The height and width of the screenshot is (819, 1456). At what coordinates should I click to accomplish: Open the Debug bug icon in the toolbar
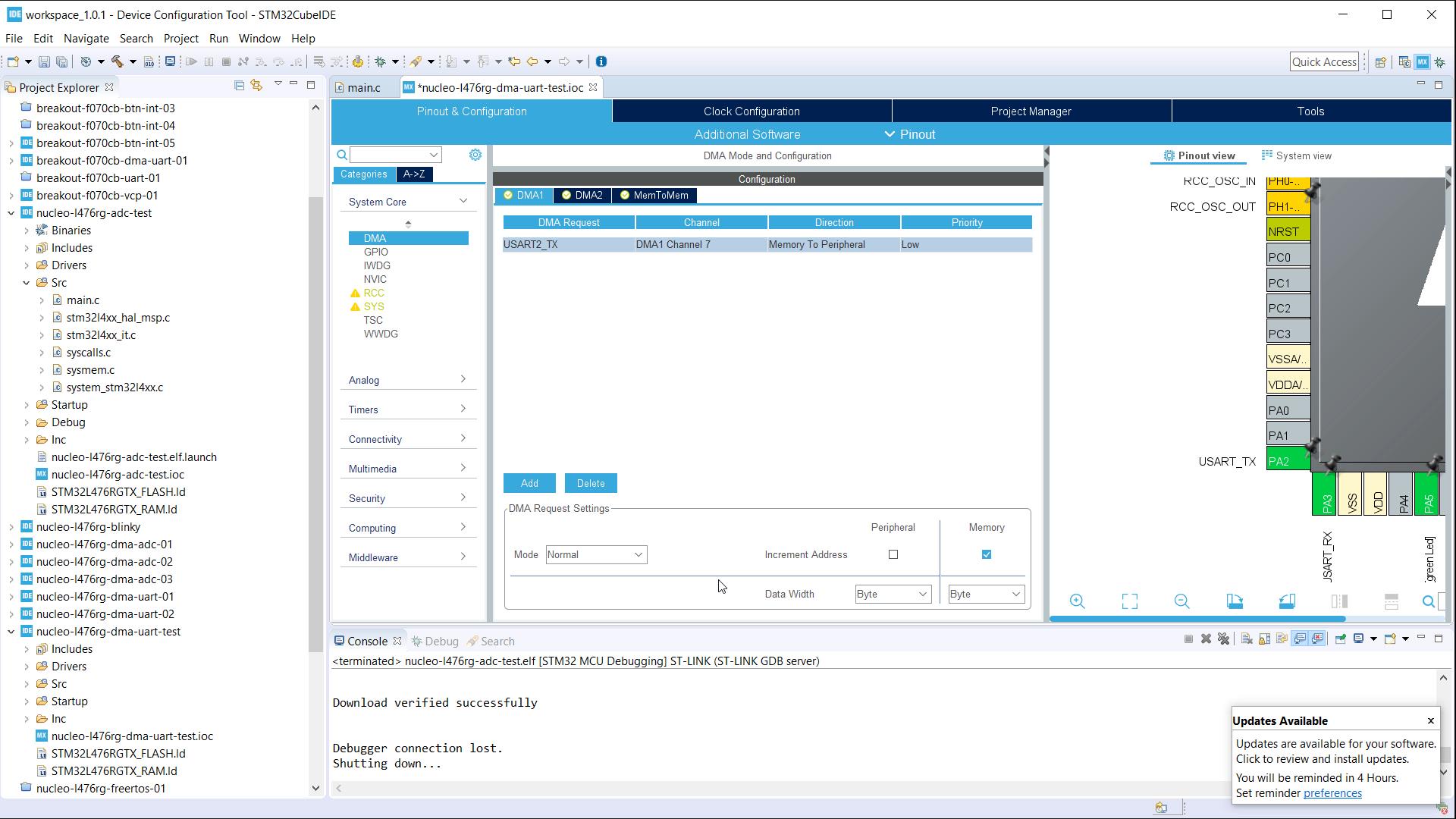click(x=381, y=61)
